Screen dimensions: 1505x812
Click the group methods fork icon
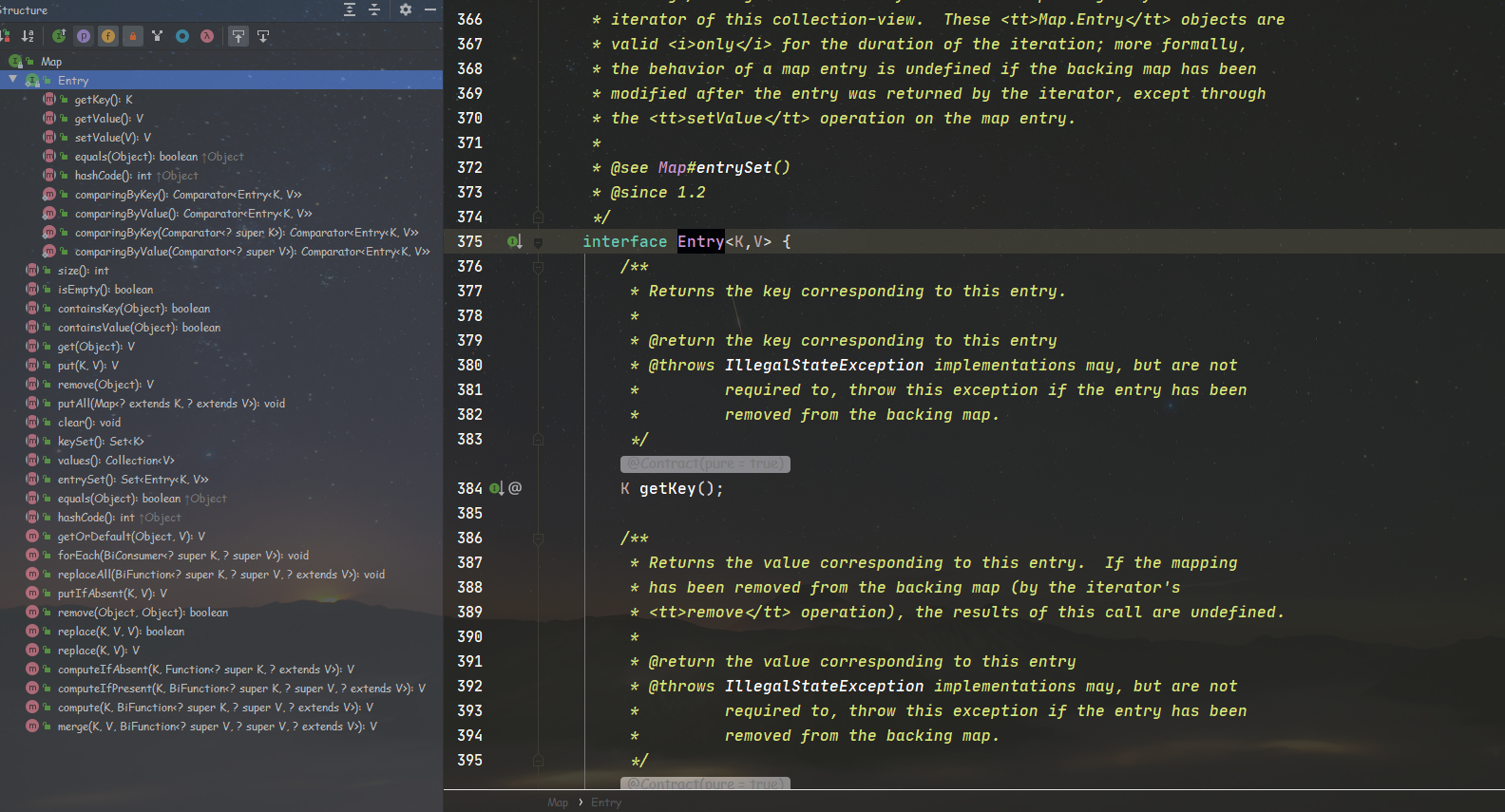pyautogui.click(x=157, y=36)
